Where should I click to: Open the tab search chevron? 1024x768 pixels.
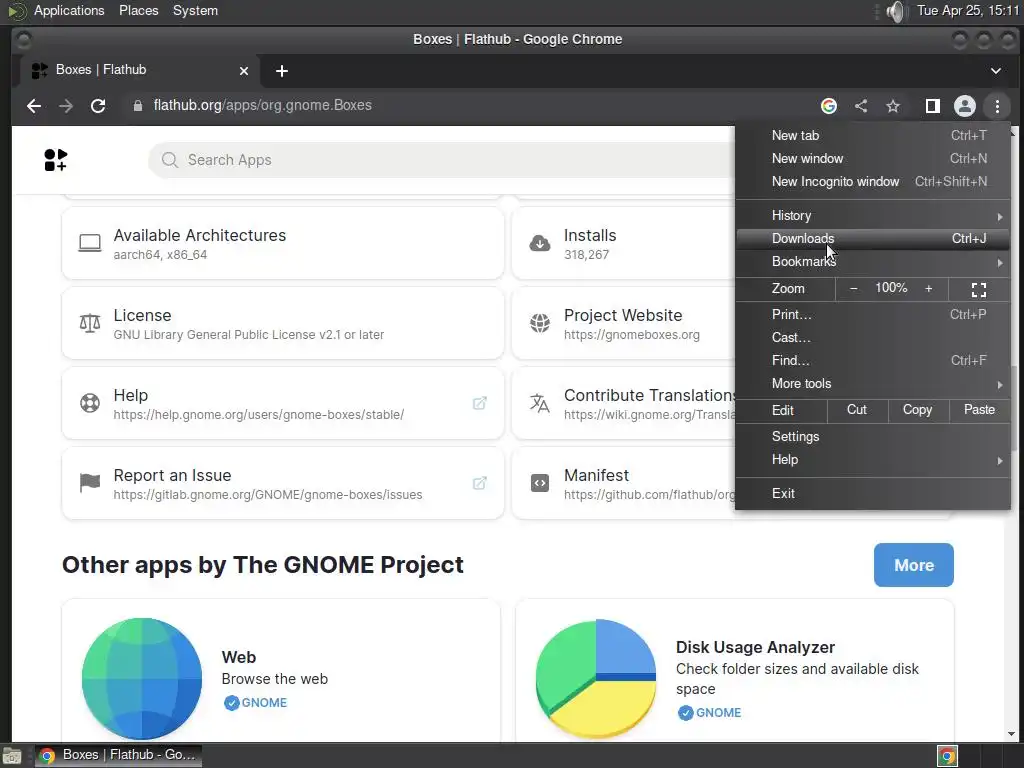click(995, 71)
